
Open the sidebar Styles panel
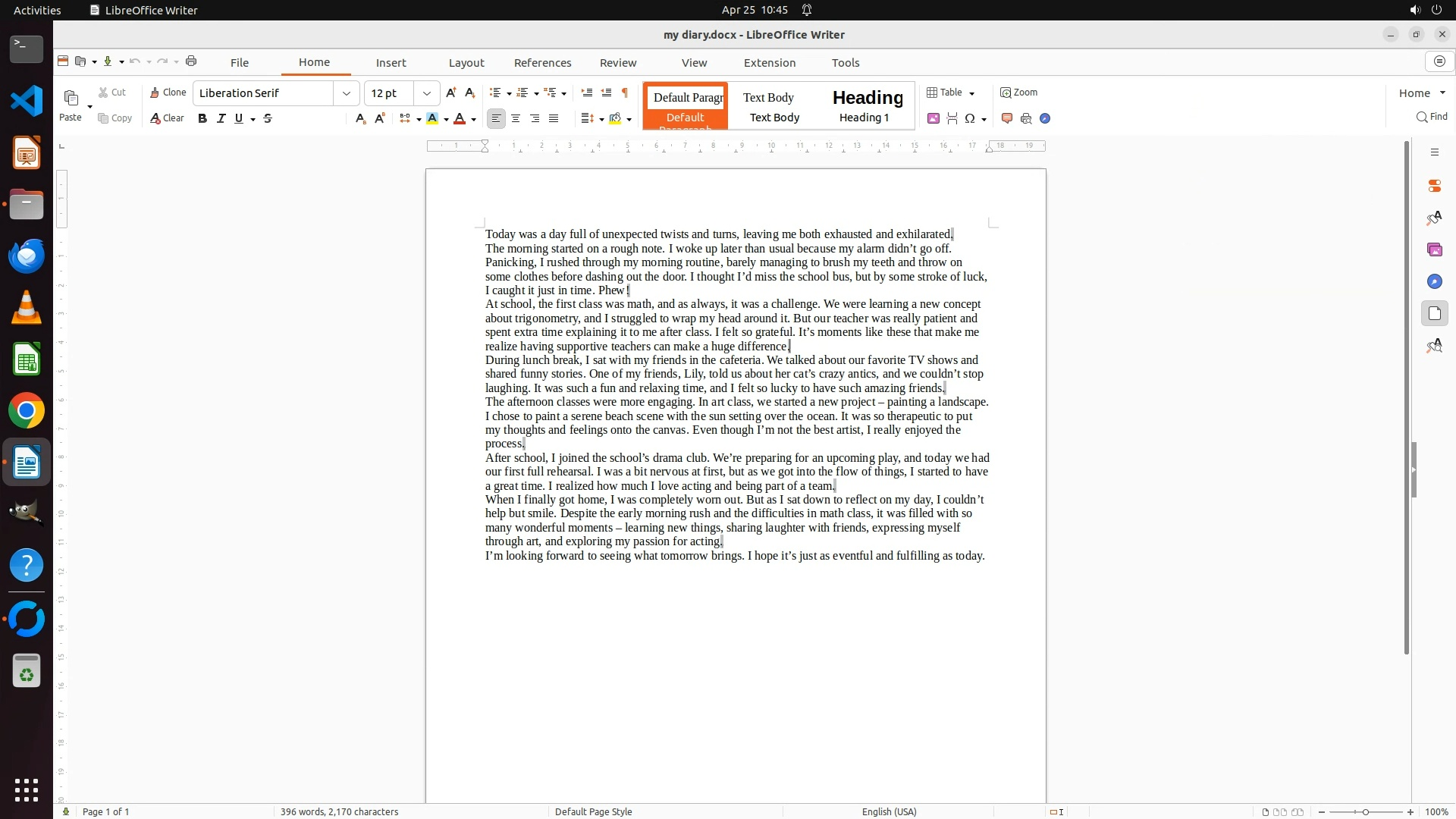point(1434,218)
